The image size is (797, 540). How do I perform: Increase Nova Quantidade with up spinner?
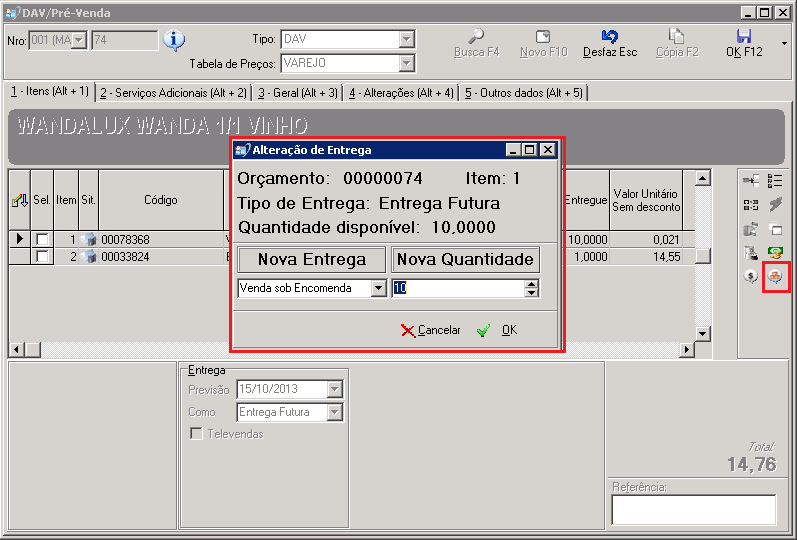pyautogui.click(x=531, y=284)
